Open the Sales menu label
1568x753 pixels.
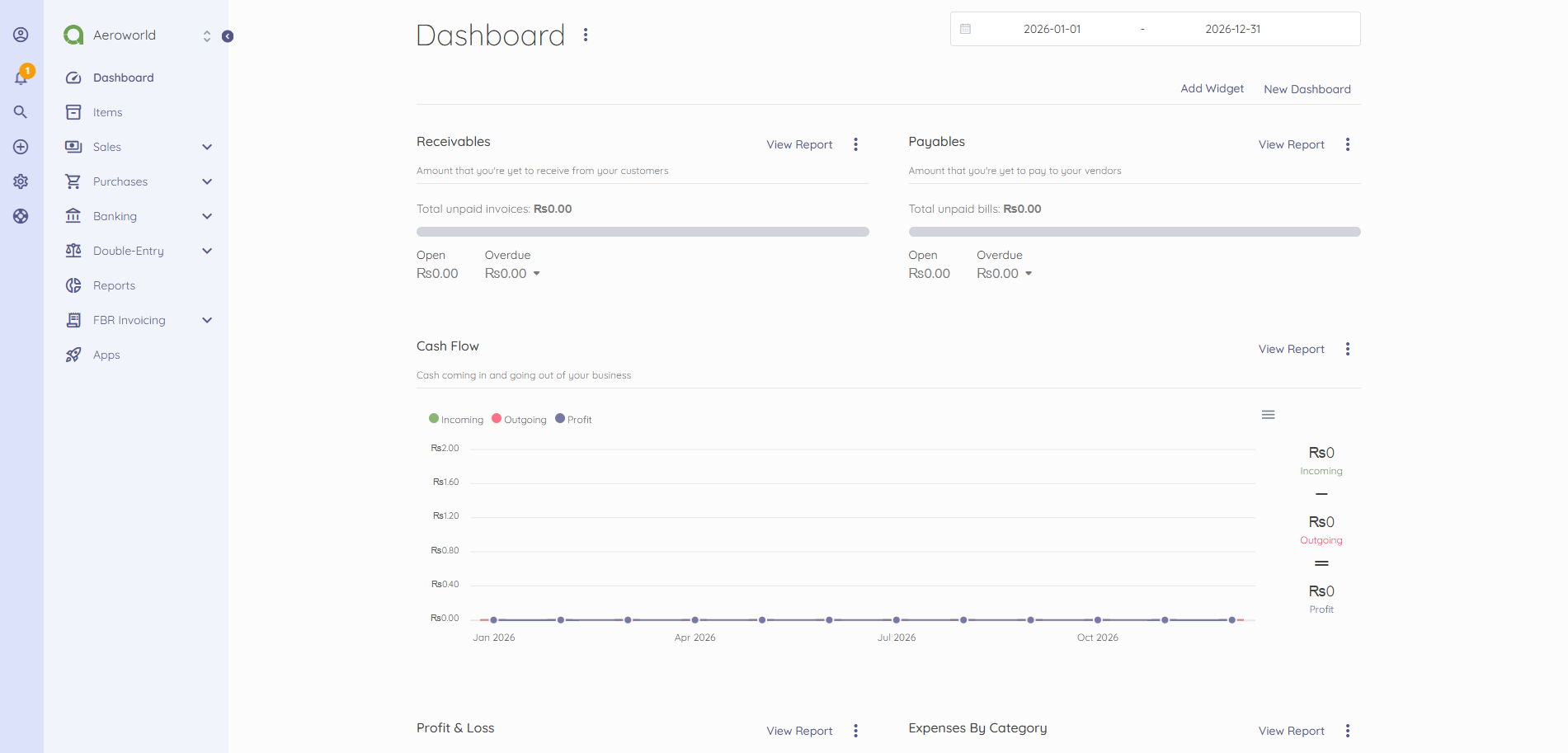[x=107, y=147]
